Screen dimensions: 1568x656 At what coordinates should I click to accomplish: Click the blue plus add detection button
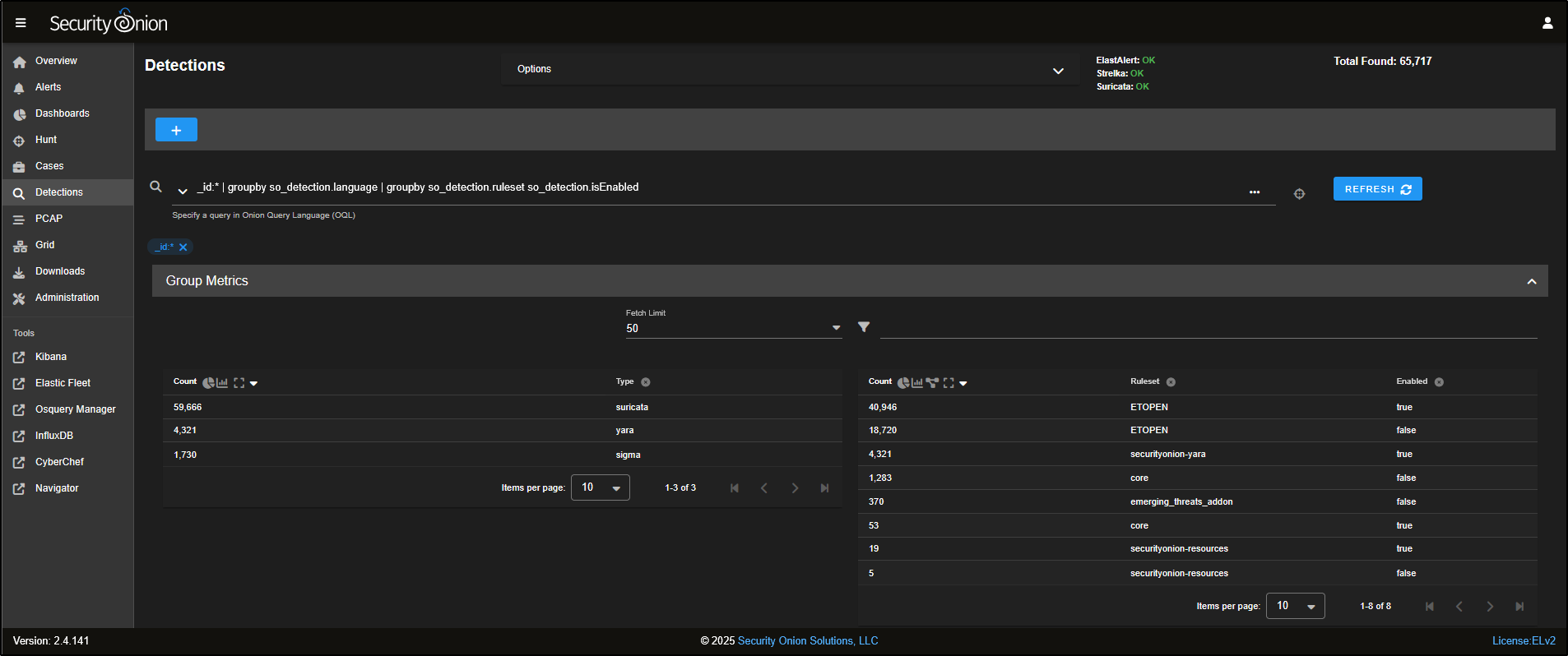coord(176,130)
